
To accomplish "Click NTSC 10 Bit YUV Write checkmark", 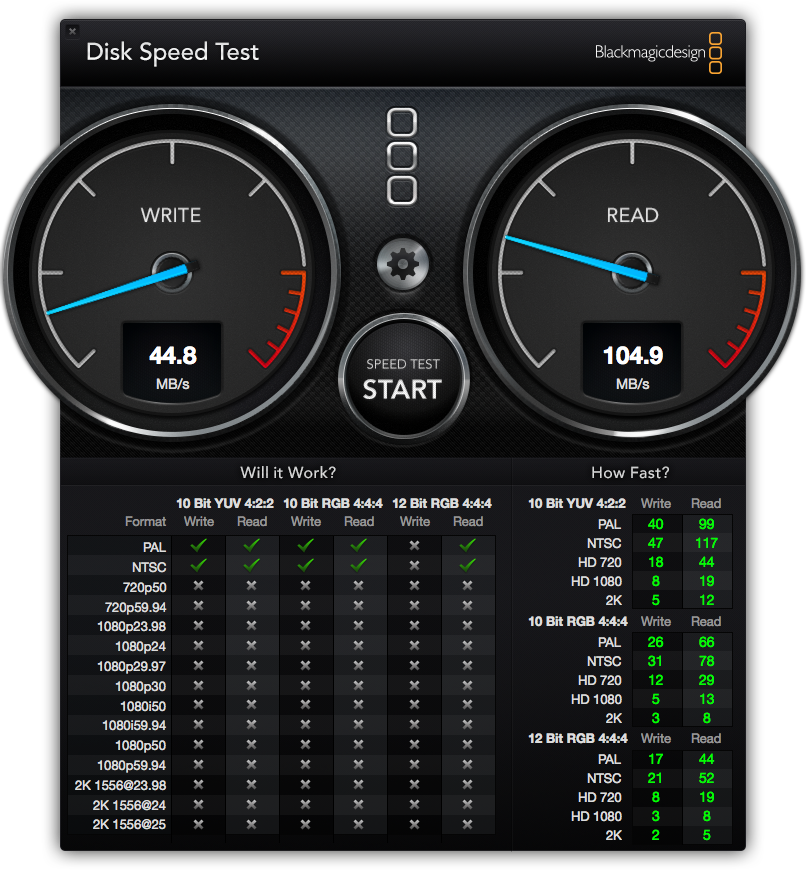I will coord(199,565).
